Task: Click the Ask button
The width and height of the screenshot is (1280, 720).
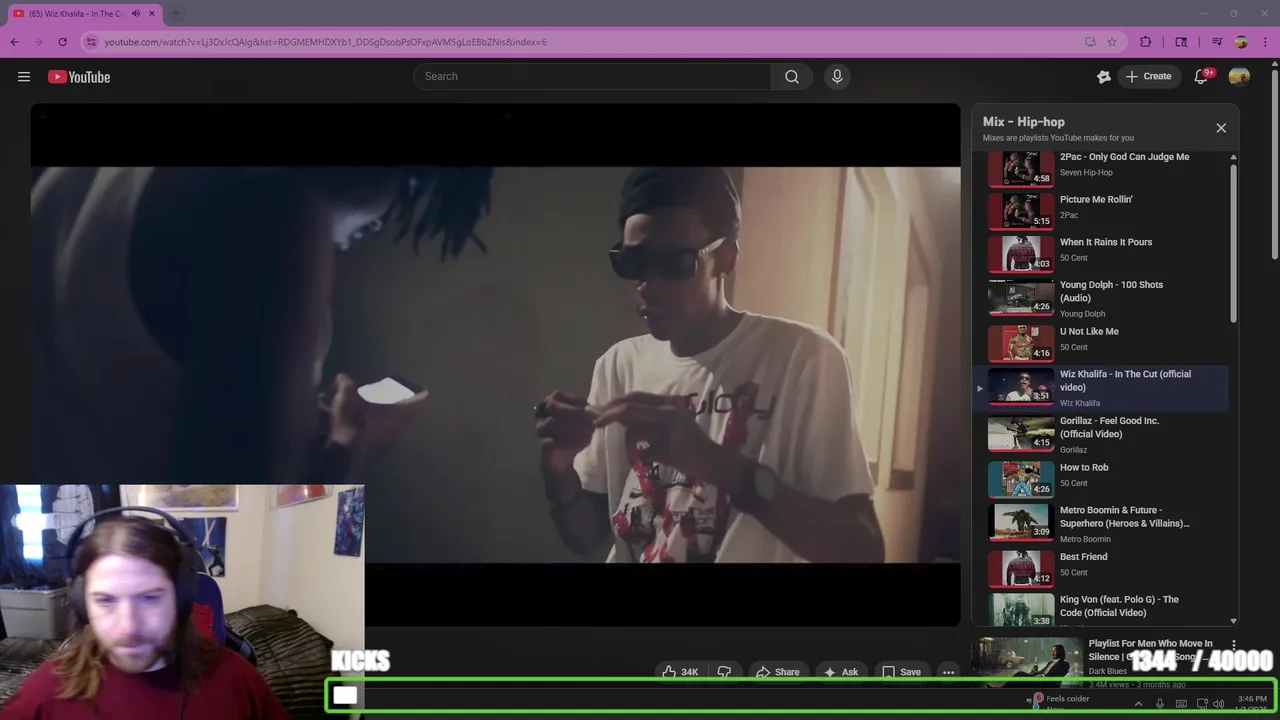Action: click(x=840, y=672)
